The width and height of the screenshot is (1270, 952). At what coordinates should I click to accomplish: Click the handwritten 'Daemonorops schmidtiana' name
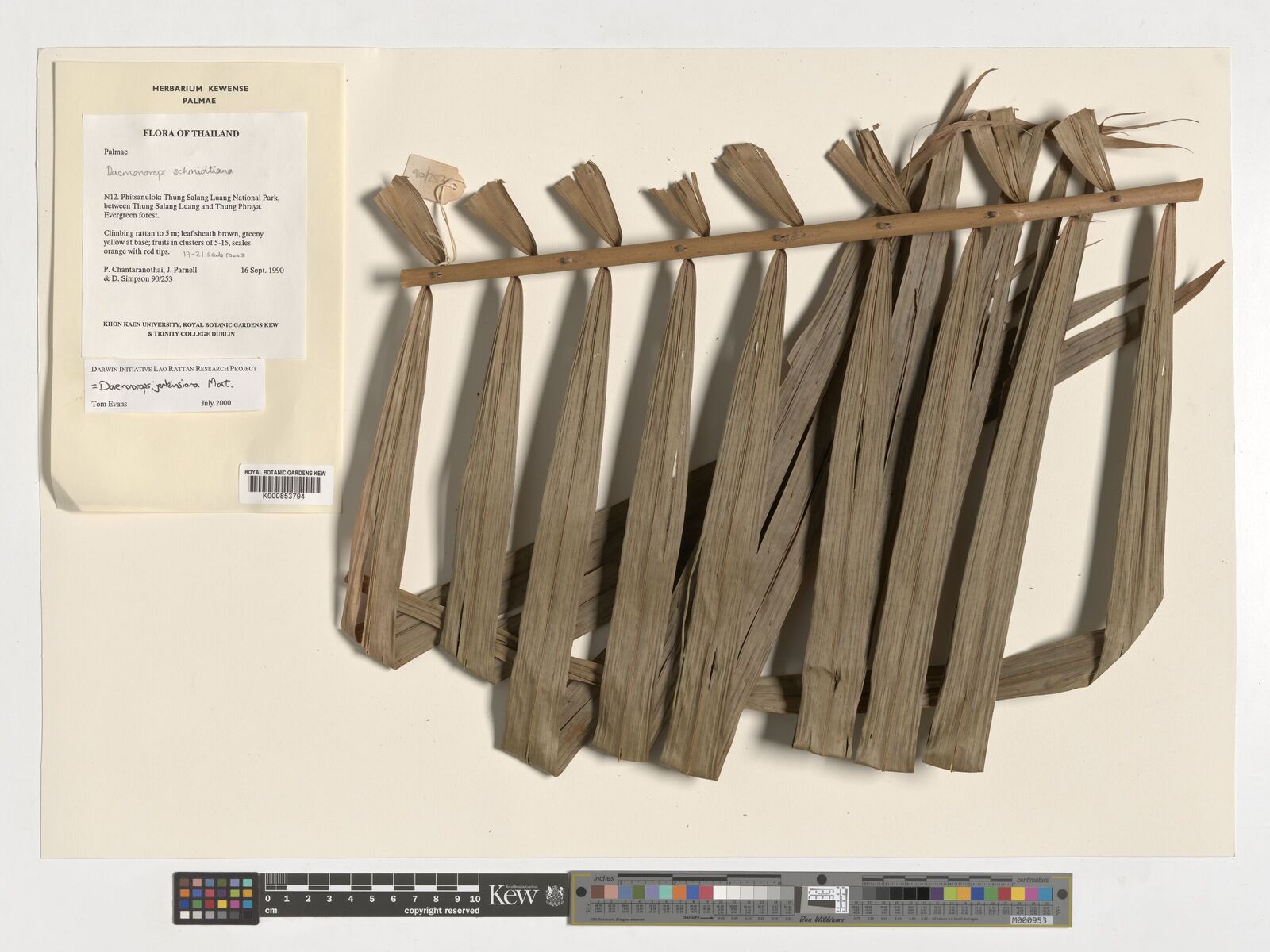[168, 171]
